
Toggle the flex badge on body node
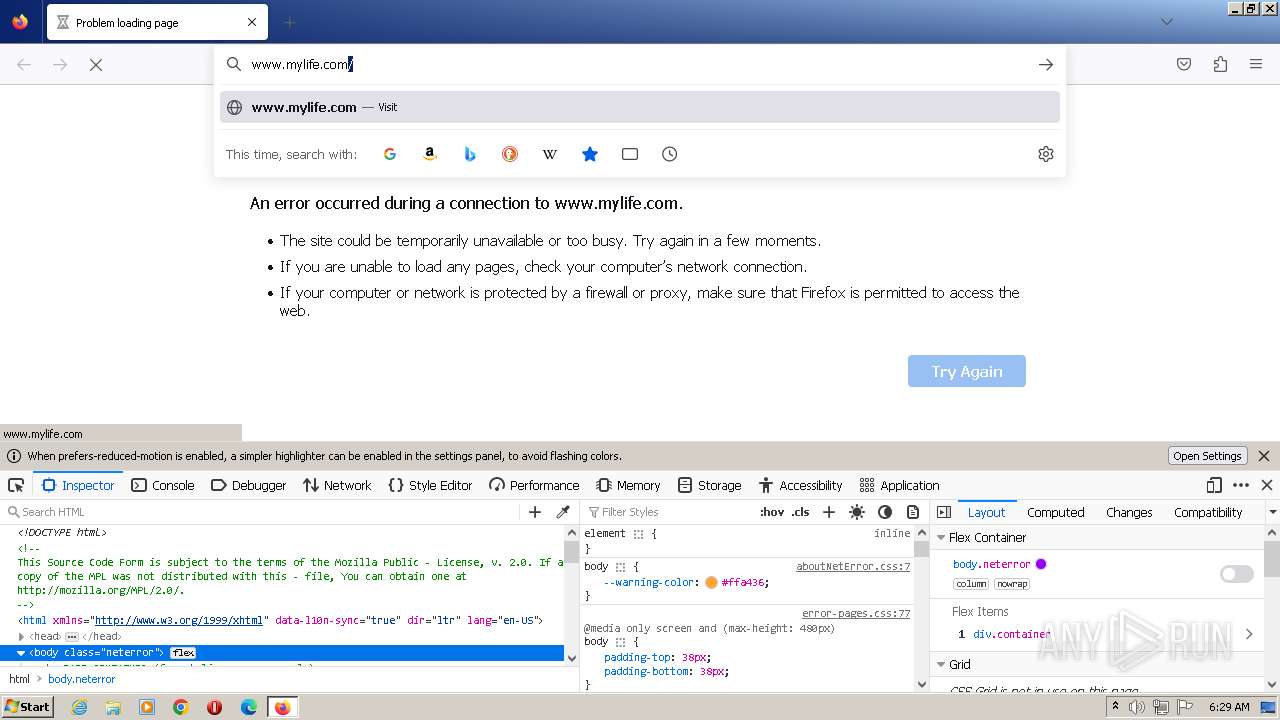(x=183, y=653)
